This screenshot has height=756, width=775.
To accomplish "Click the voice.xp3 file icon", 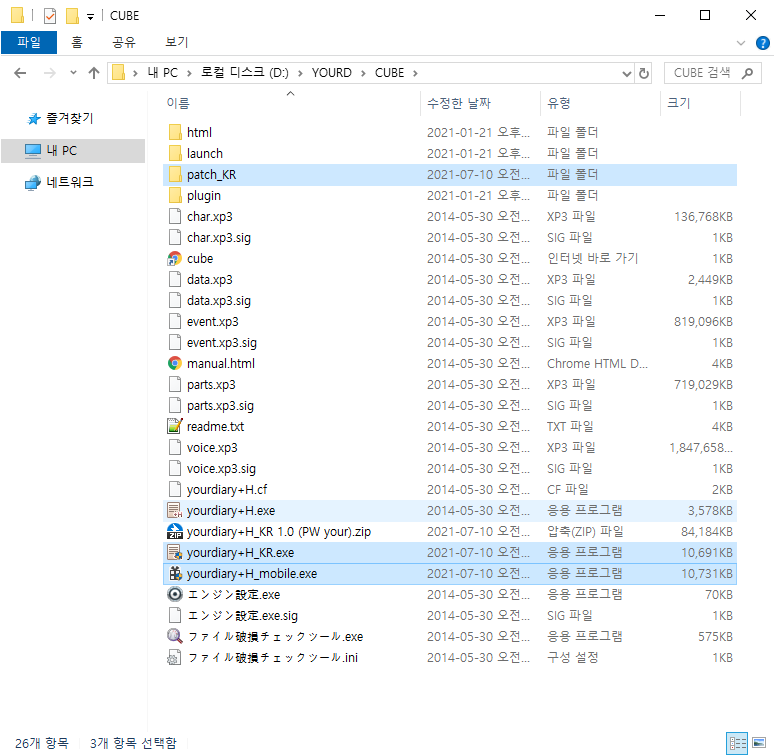I will coord(174,447).
